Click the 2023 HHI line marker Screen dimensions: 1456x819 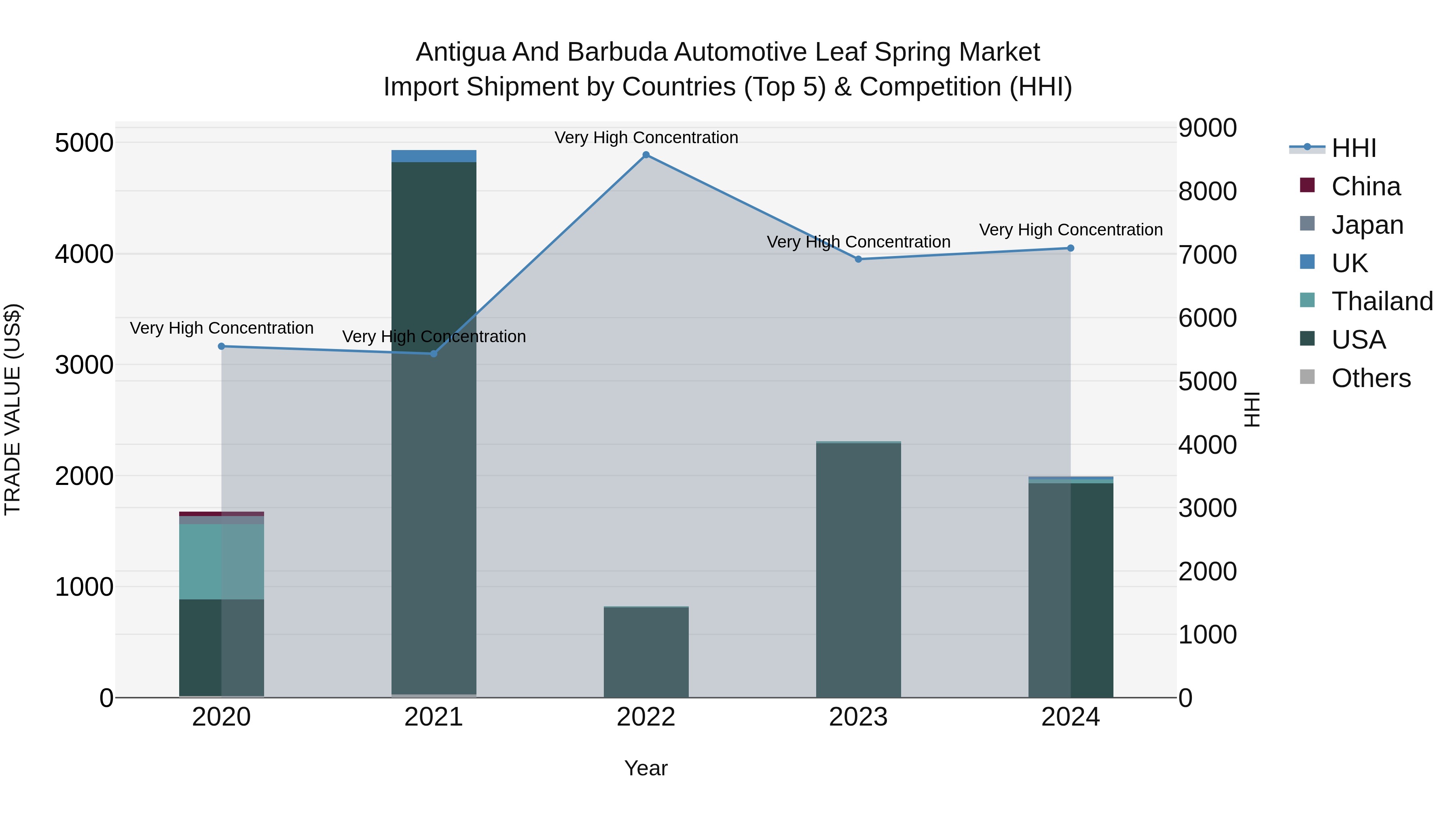coord(859,259)
